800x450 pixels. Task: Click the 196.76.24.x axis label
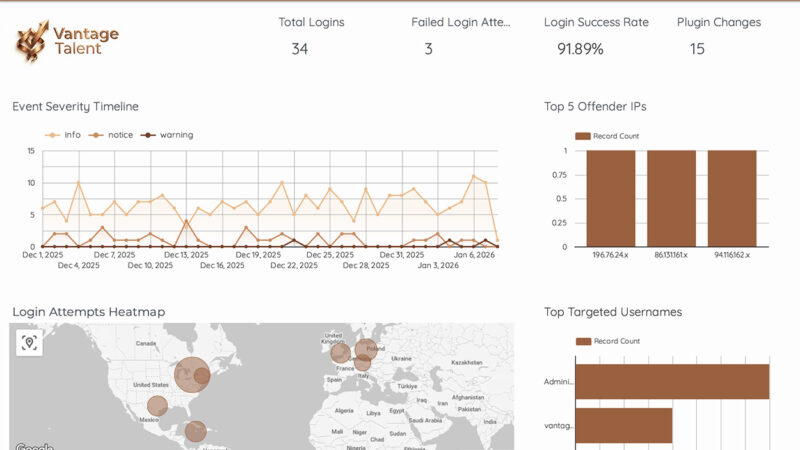[x=611, y=255]
